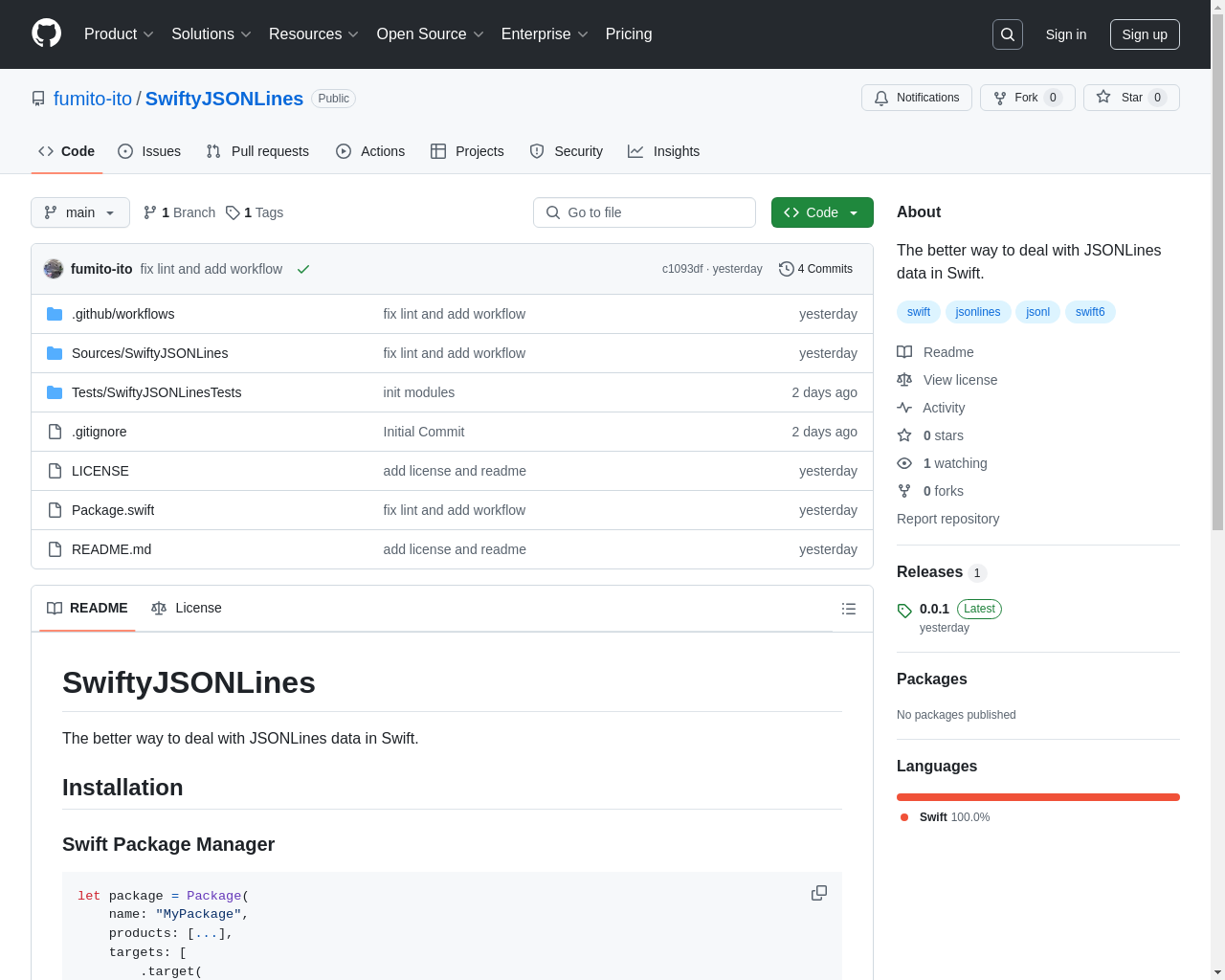Open Report repository link
Image resolution: width=1225 pixels, height=980 pixels.
tap(947, 519)
